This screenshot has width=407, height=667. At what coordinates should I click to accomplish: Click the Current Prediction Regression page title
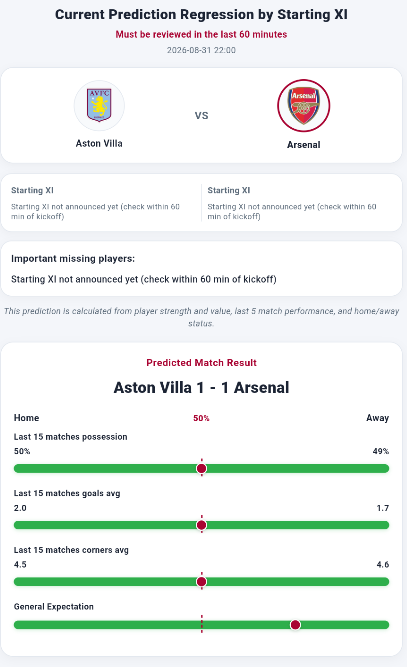click(201, 14)
